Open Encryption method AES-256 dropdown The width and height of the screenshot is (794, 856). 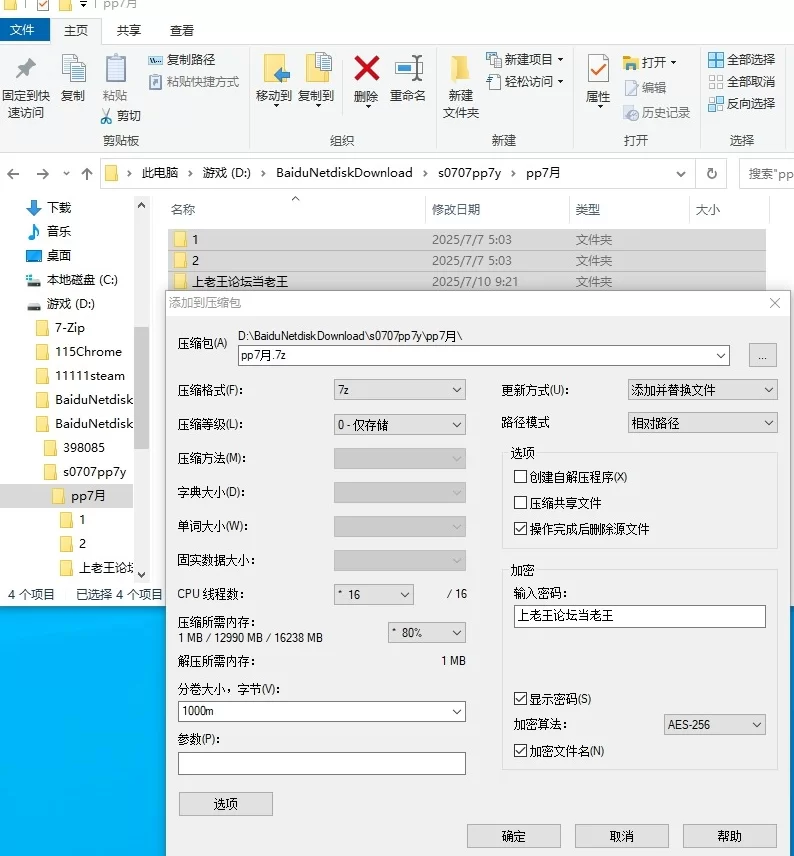click(x=714, y=724)
